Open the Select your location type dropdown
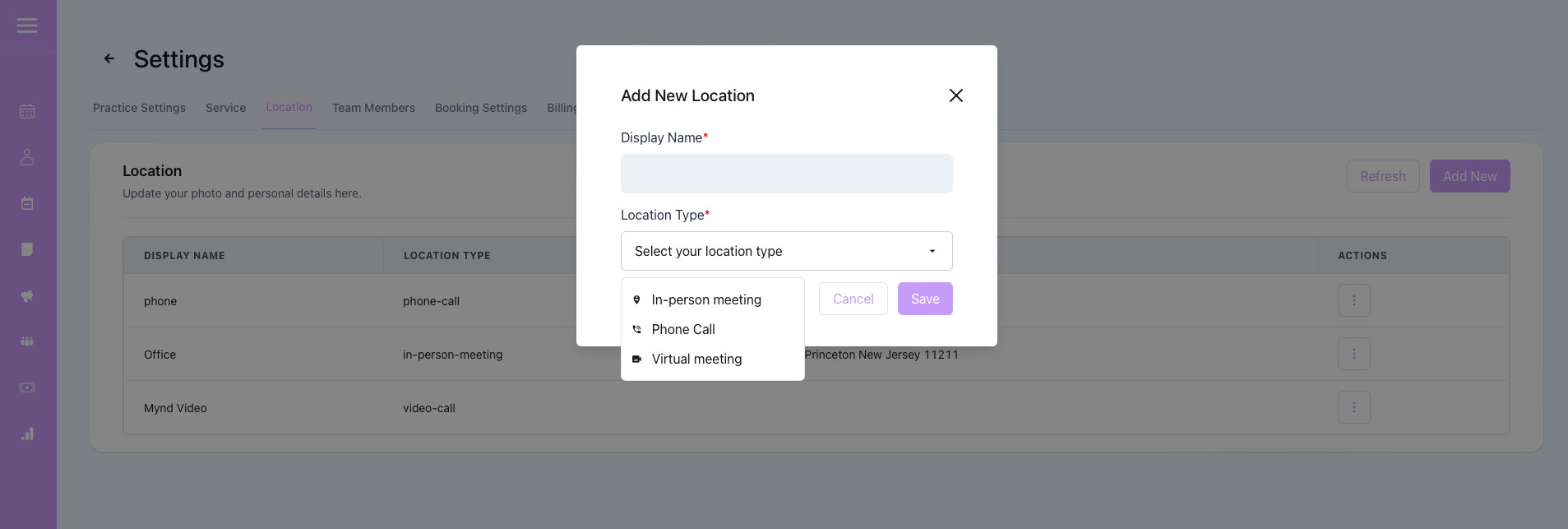The image size is (1568, 529). [x=786, y=251]
